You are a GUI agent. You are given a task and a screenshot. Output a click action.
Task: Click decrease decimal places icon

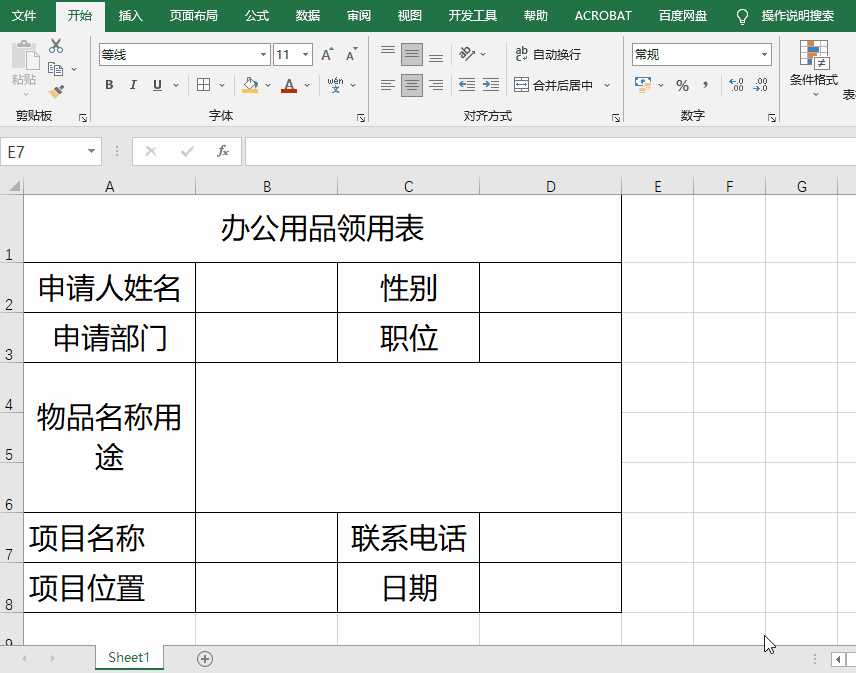[x=760, y=85]
